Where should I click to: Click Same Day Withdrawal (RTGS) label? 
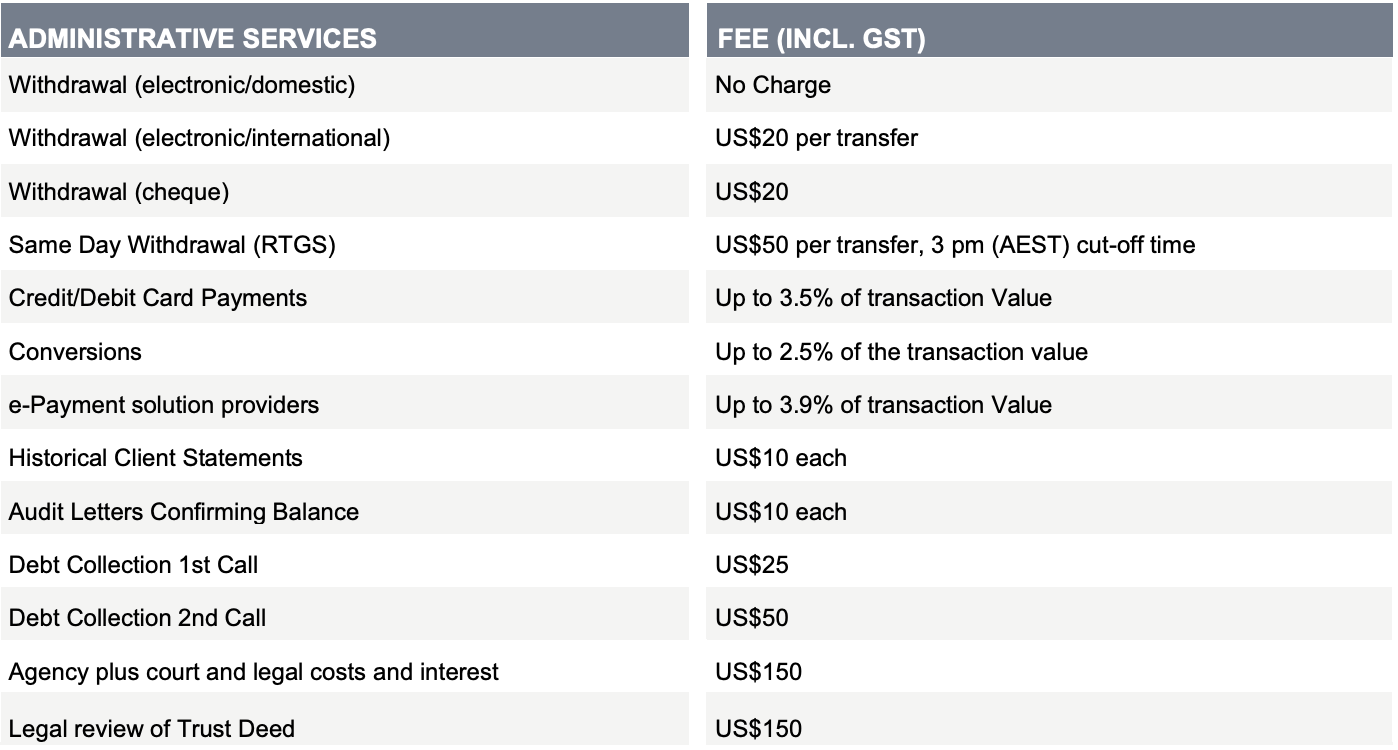click(x=172, y=244)
